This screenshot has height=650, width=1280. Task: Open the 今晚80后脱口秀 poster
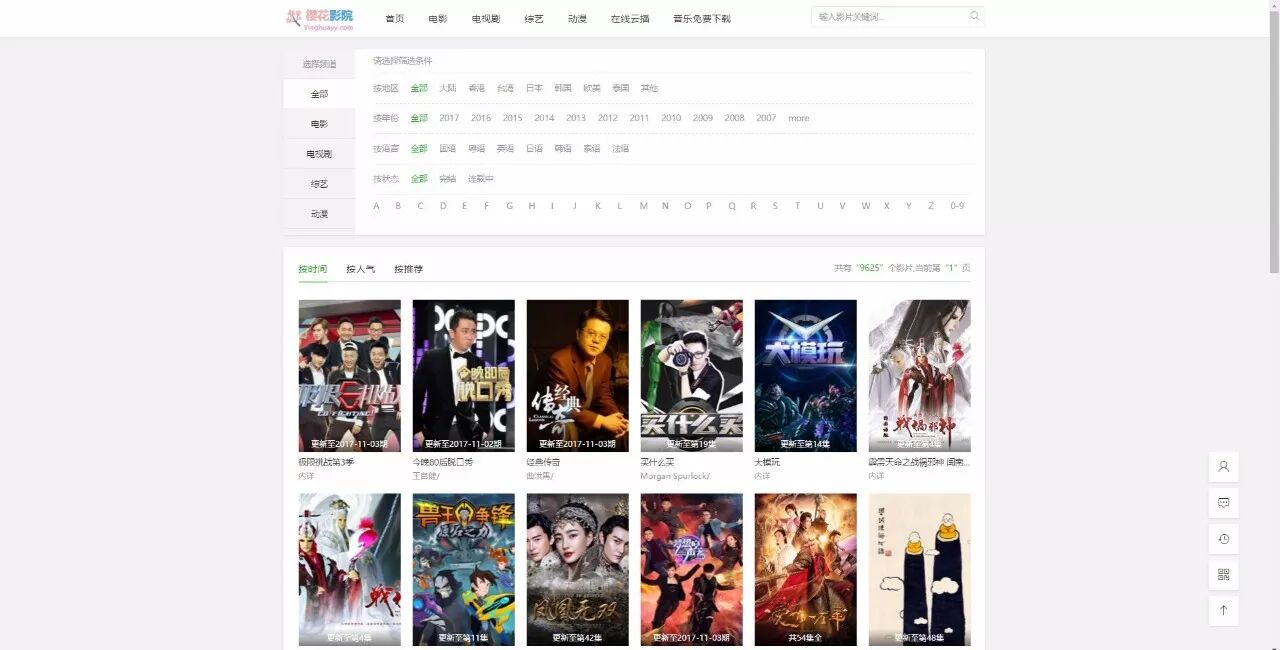click(x=463, y=376)
